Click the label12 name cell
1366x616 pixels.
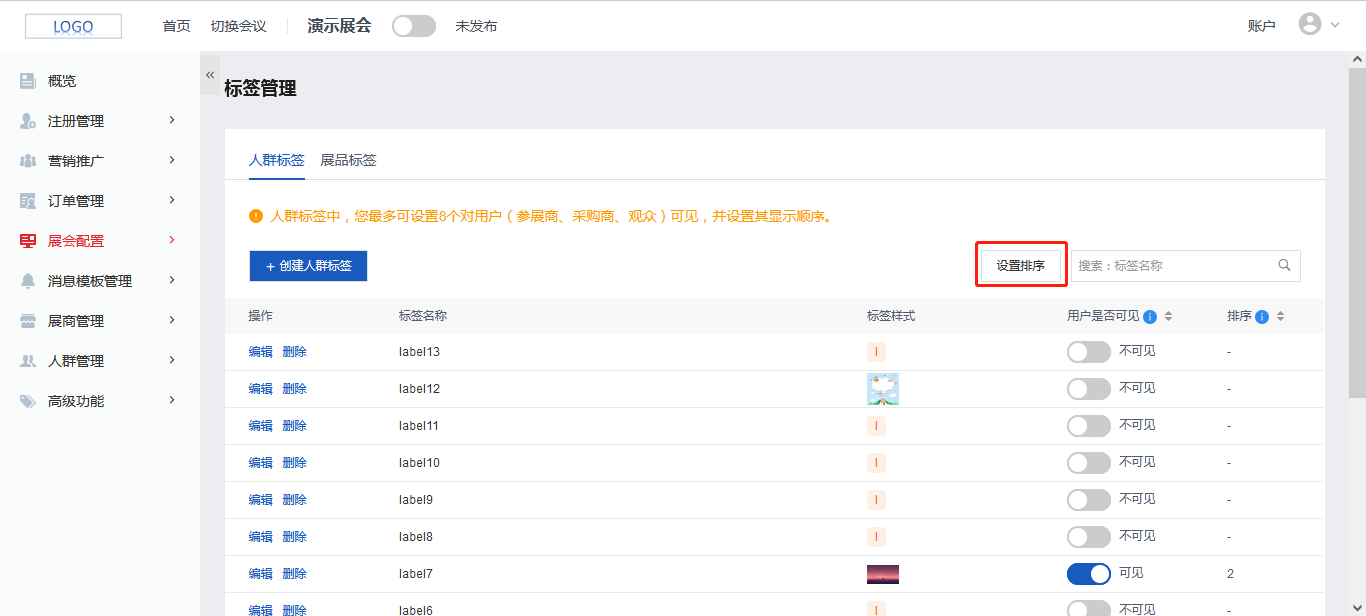pyautogui.click(x=419, y=389)
